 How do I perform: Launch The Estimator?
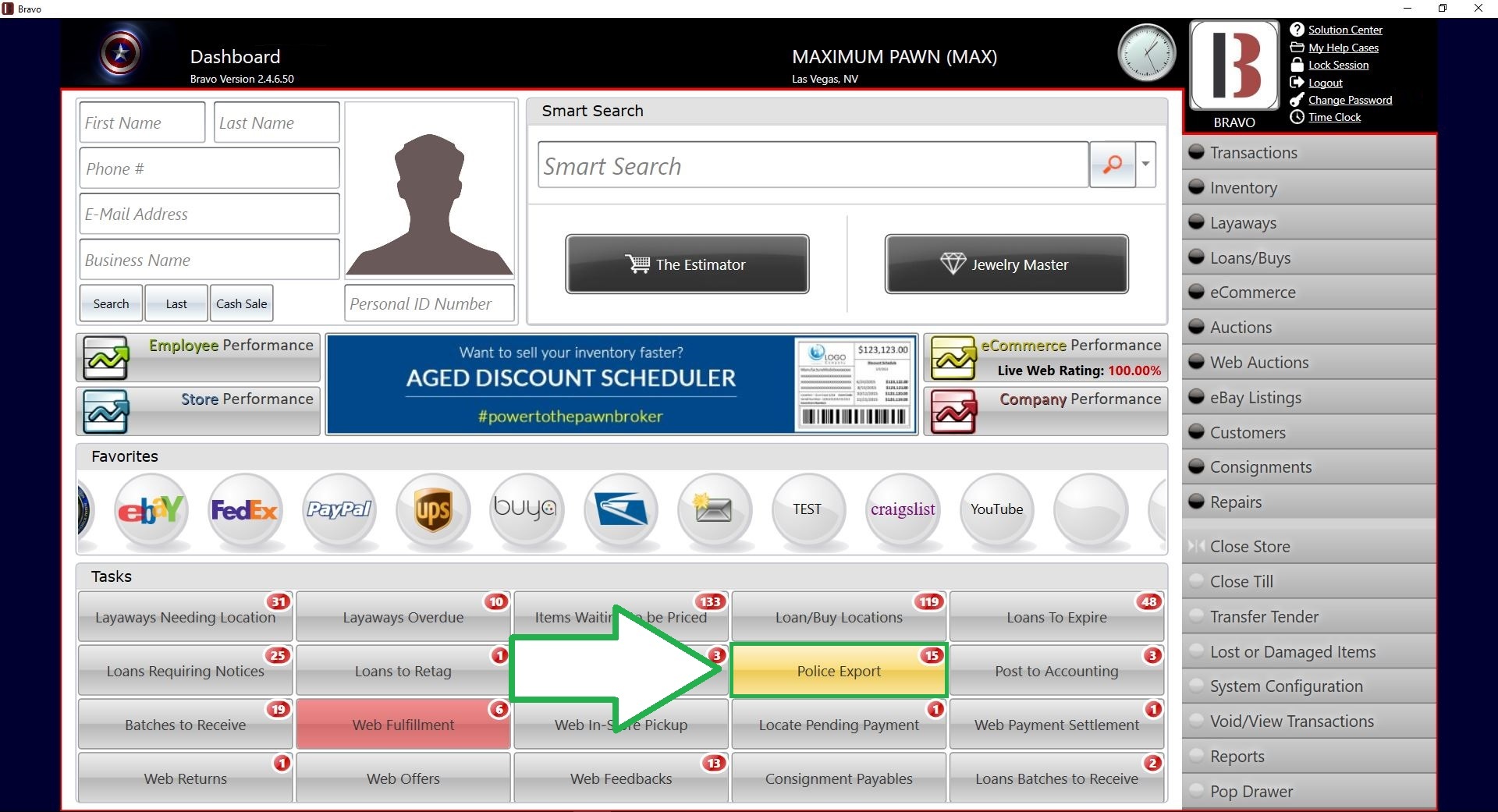pos(687,264)
